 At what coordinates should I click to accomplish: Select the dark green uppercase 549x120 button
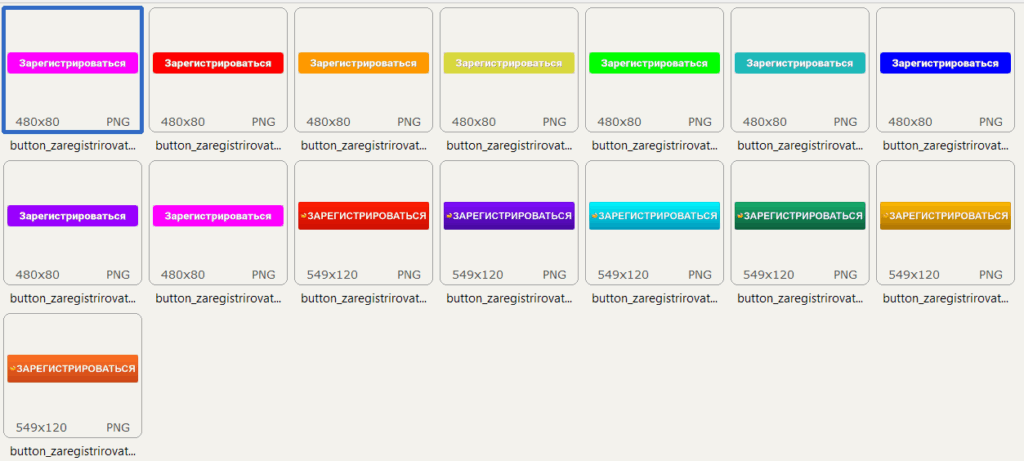coord(800,216)
